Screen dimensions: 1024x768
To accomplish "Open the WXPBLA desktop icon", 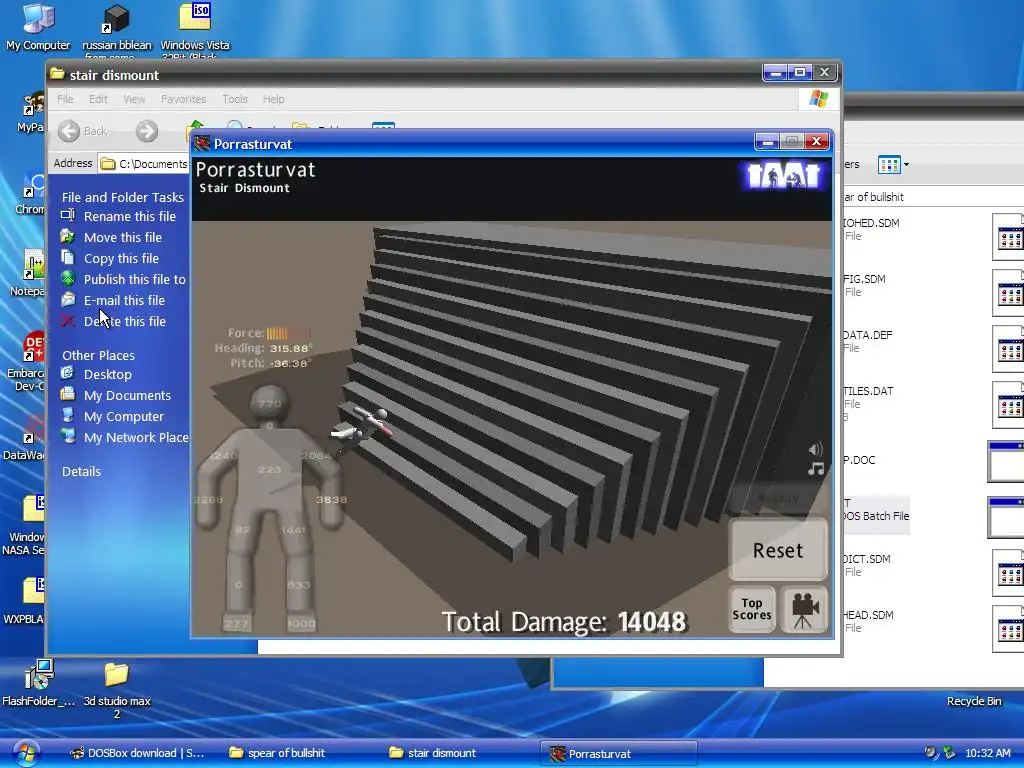I will point(26,601).
